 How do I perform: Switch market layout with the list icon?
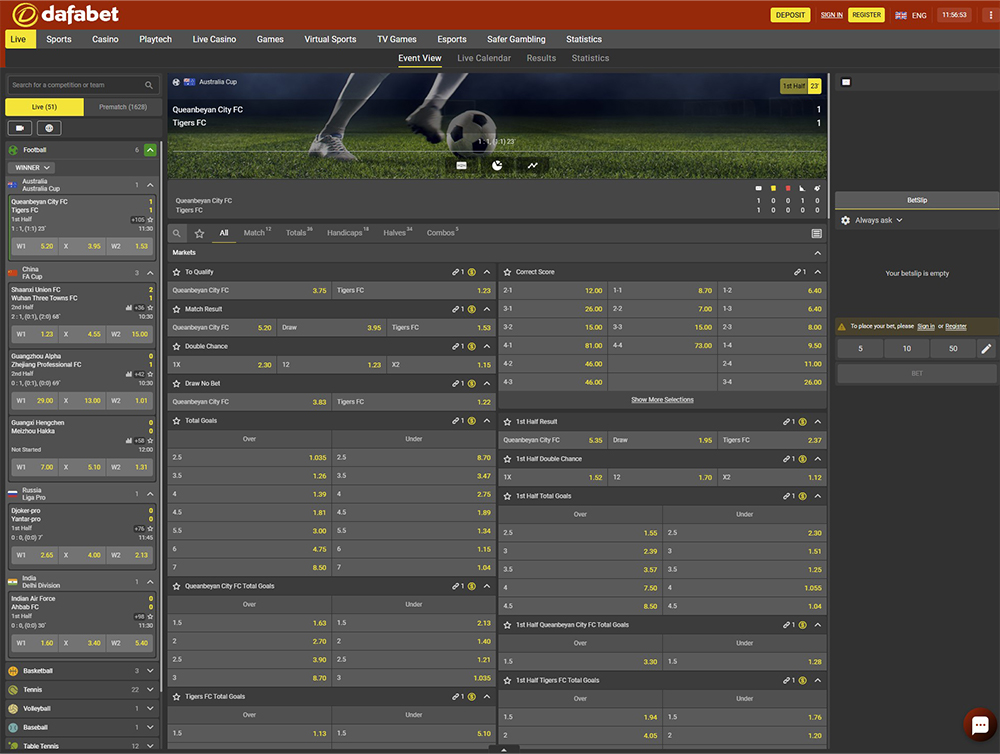tap(816, 233)
